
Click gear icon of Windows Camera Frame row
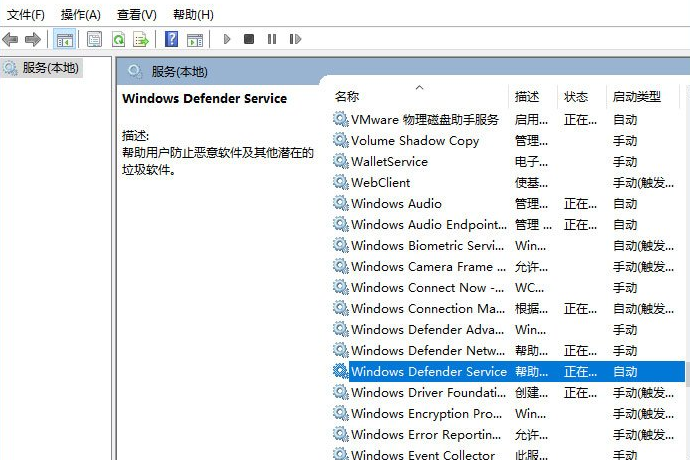pyautogui.click(x=341, y=266)
